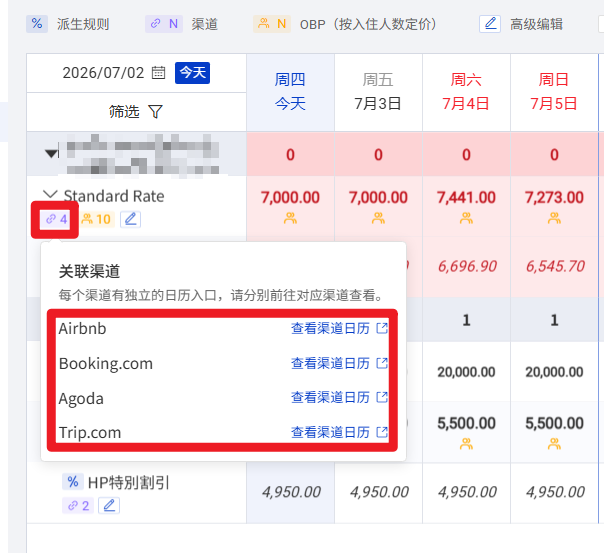Select the Saturday 7月4日 column header
The width and height of the screenshot is (604, 553).
click(466, 92)
